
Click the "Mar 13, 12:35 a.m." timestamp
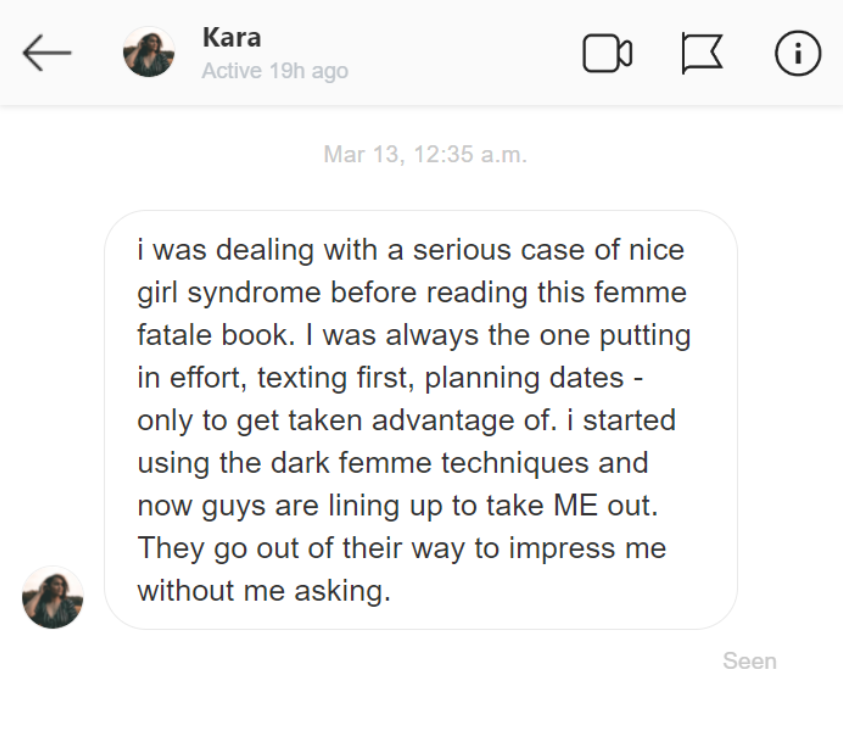(425, 156)
